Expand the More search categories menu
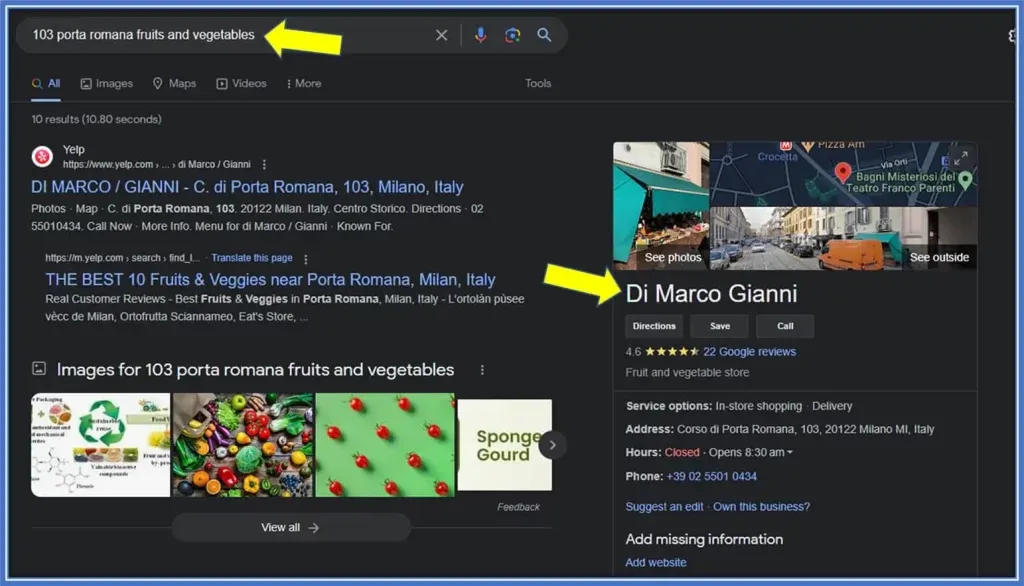Image resolution: width=1024 pixels, height=586 pixels. click(x=304, y=84)
